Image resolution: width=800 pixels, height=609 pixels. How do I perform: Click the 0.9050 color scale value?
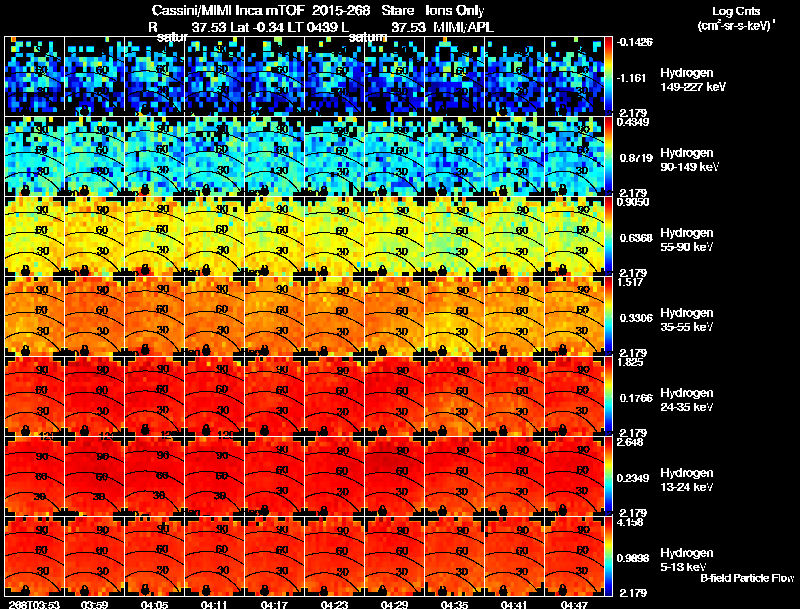633,202
